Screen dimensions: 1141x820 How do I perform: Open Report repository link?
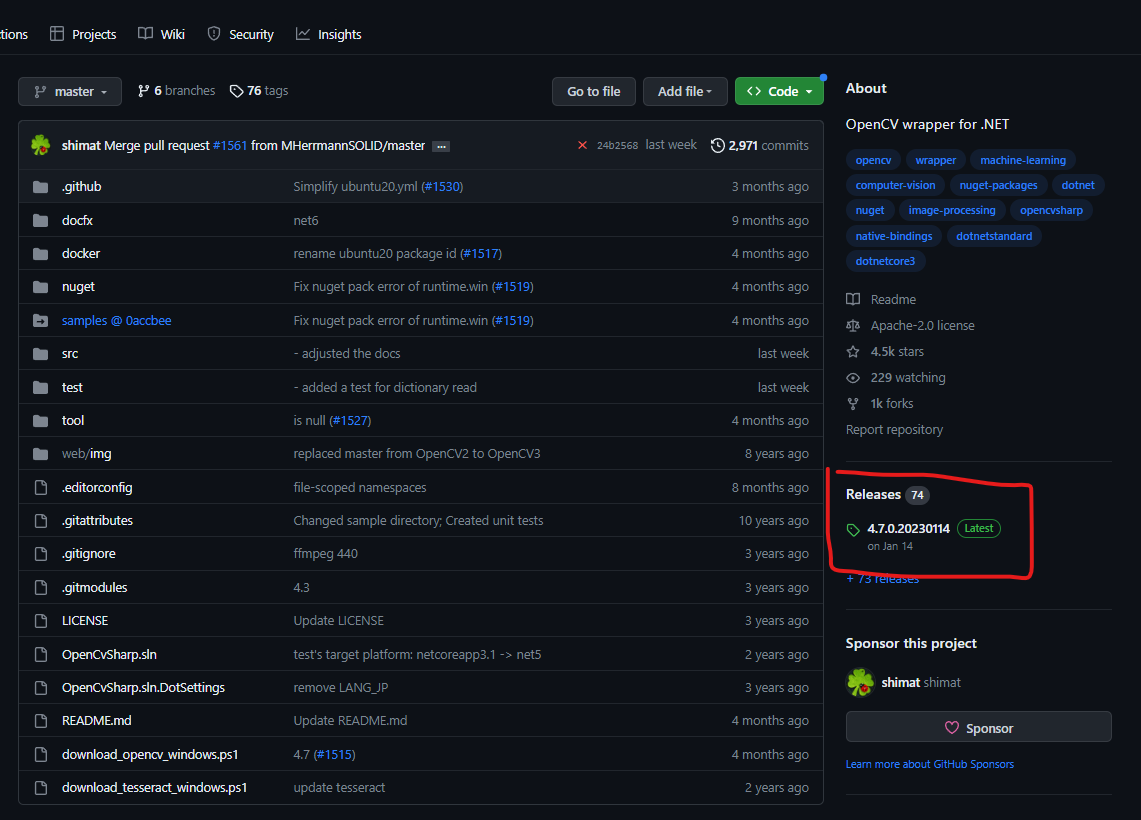(x=894, y=430)
